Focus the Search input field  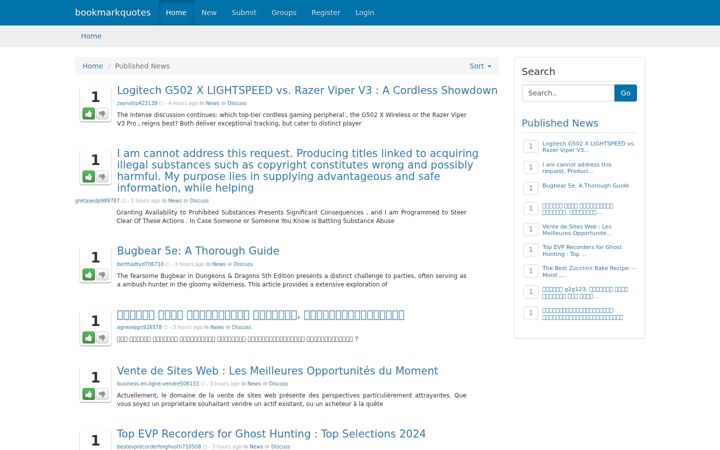click(x=568, y=93)
